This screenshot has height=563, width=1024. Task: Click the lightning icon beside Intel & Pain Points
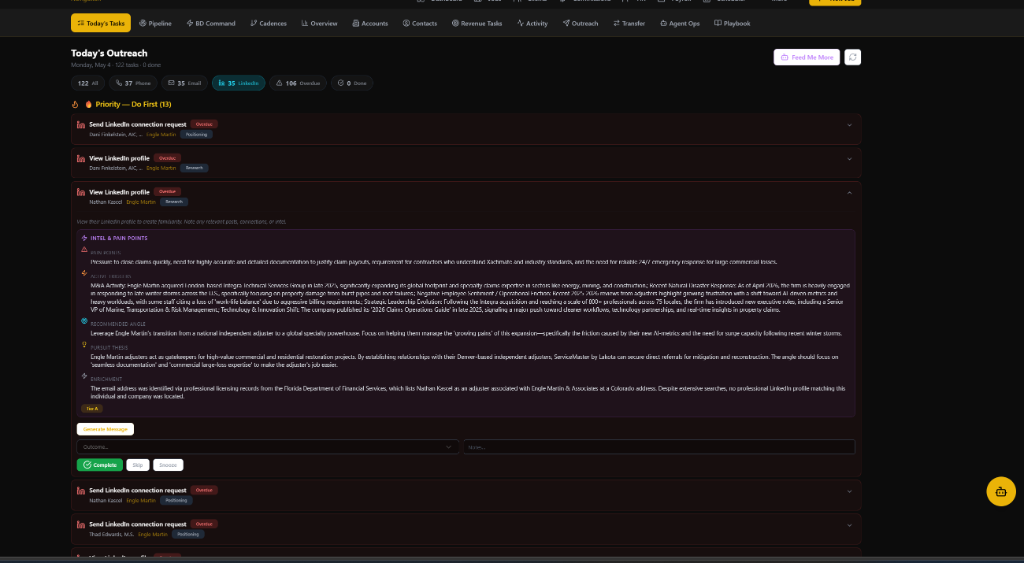tap(84, 238)
